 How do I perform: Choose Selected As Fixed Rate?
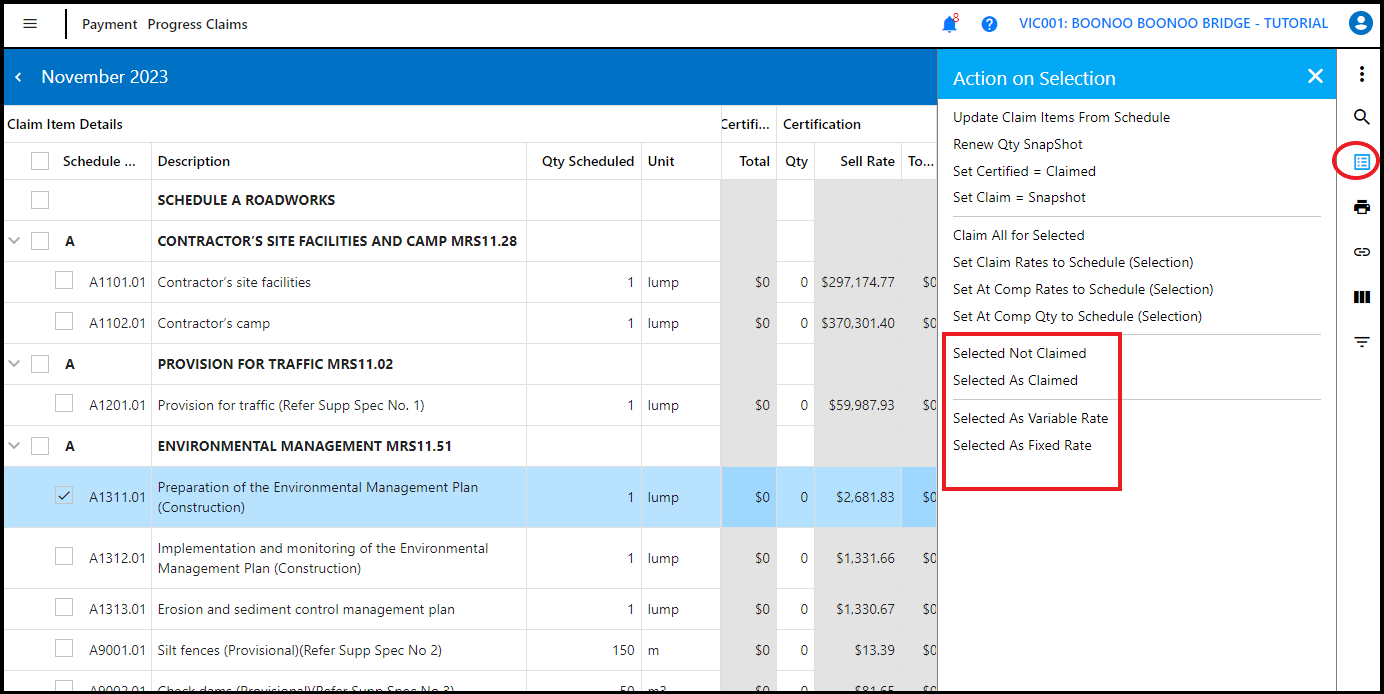[x=1022, y=445]
